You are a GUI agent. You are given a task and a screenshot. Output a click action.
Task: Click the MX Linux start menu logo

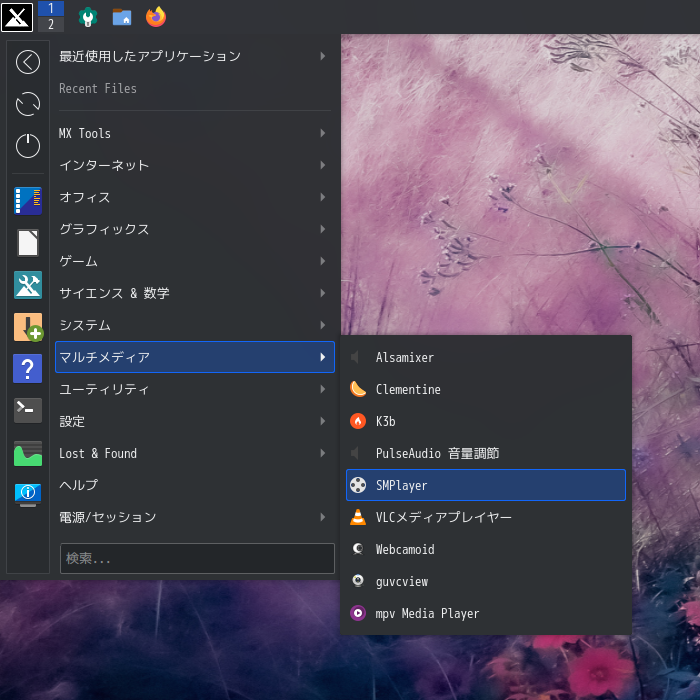pos(17,17)
